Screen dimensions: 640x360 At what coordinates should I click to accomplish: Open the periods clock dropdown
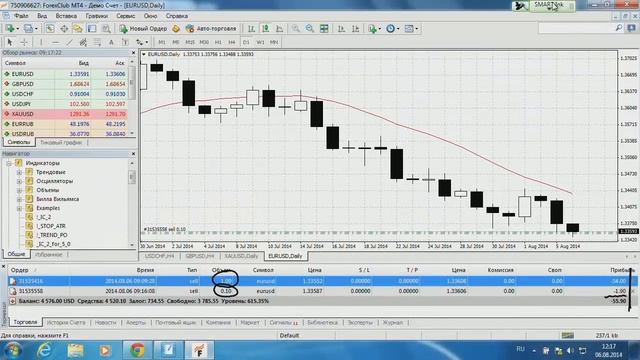click(x=393, y=29)
